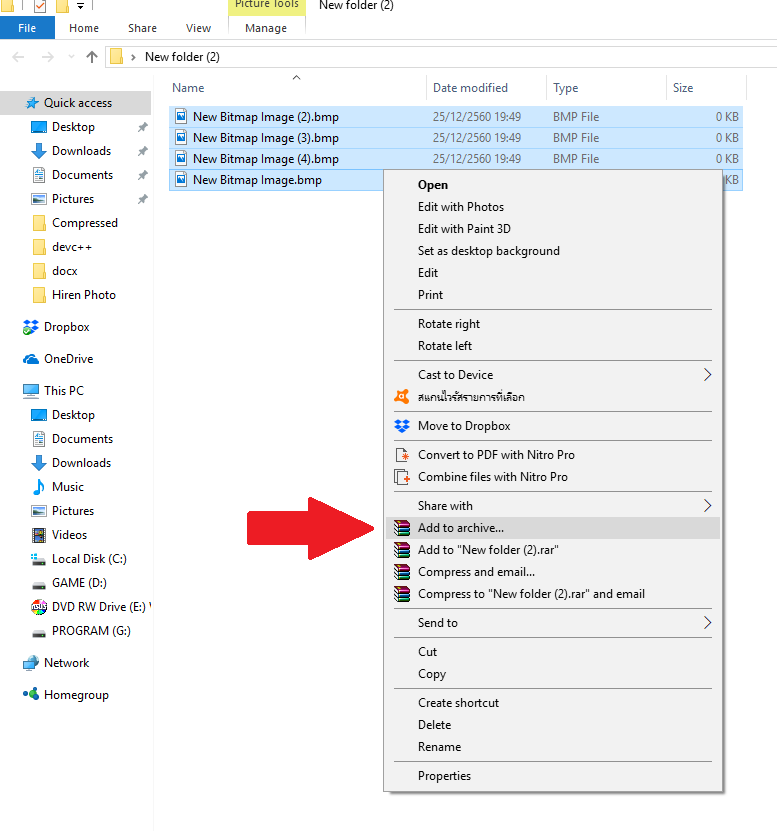This screenshot has width=777, height=831.
Task: Open the Quick Access Toolbar customize dropdown
Action: coord(80,6)
